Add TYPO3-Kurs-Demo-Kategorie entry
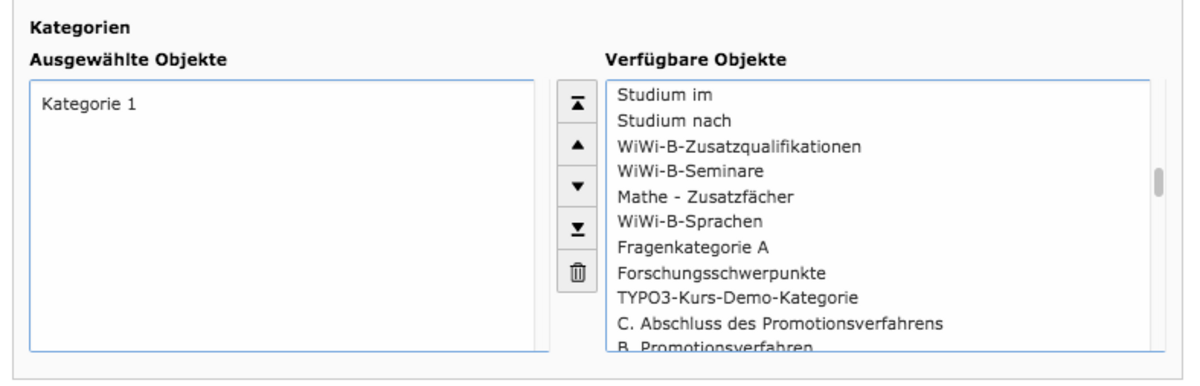 [877, 297]
